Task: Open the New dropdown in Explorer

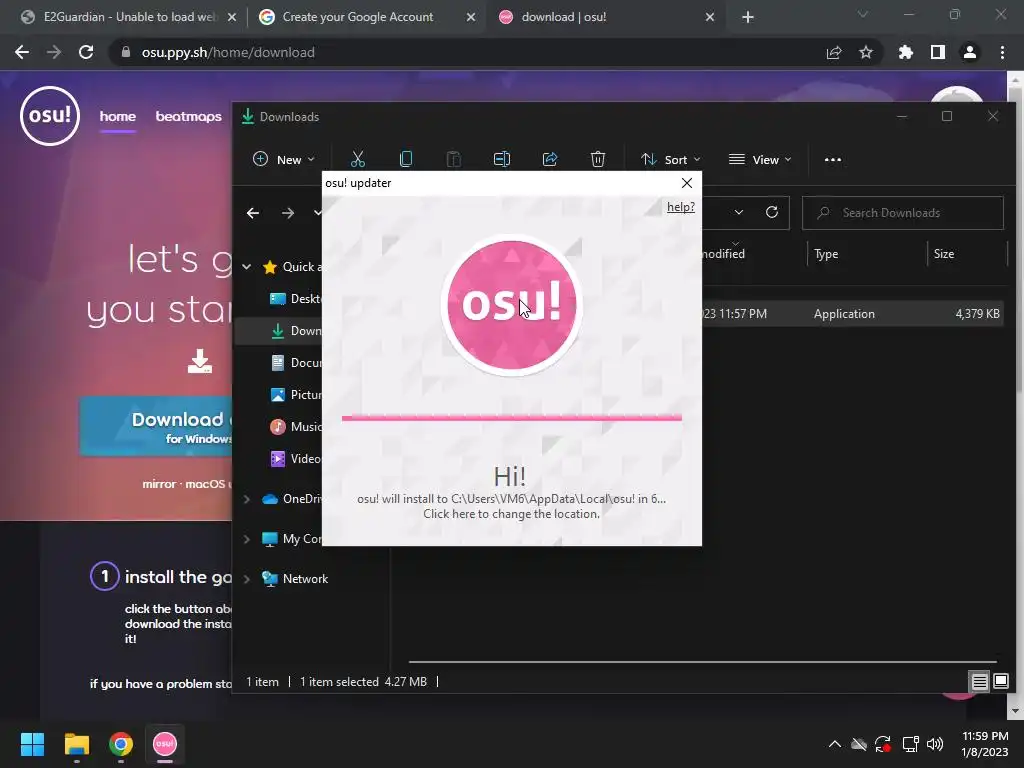Action: (283, 159)
